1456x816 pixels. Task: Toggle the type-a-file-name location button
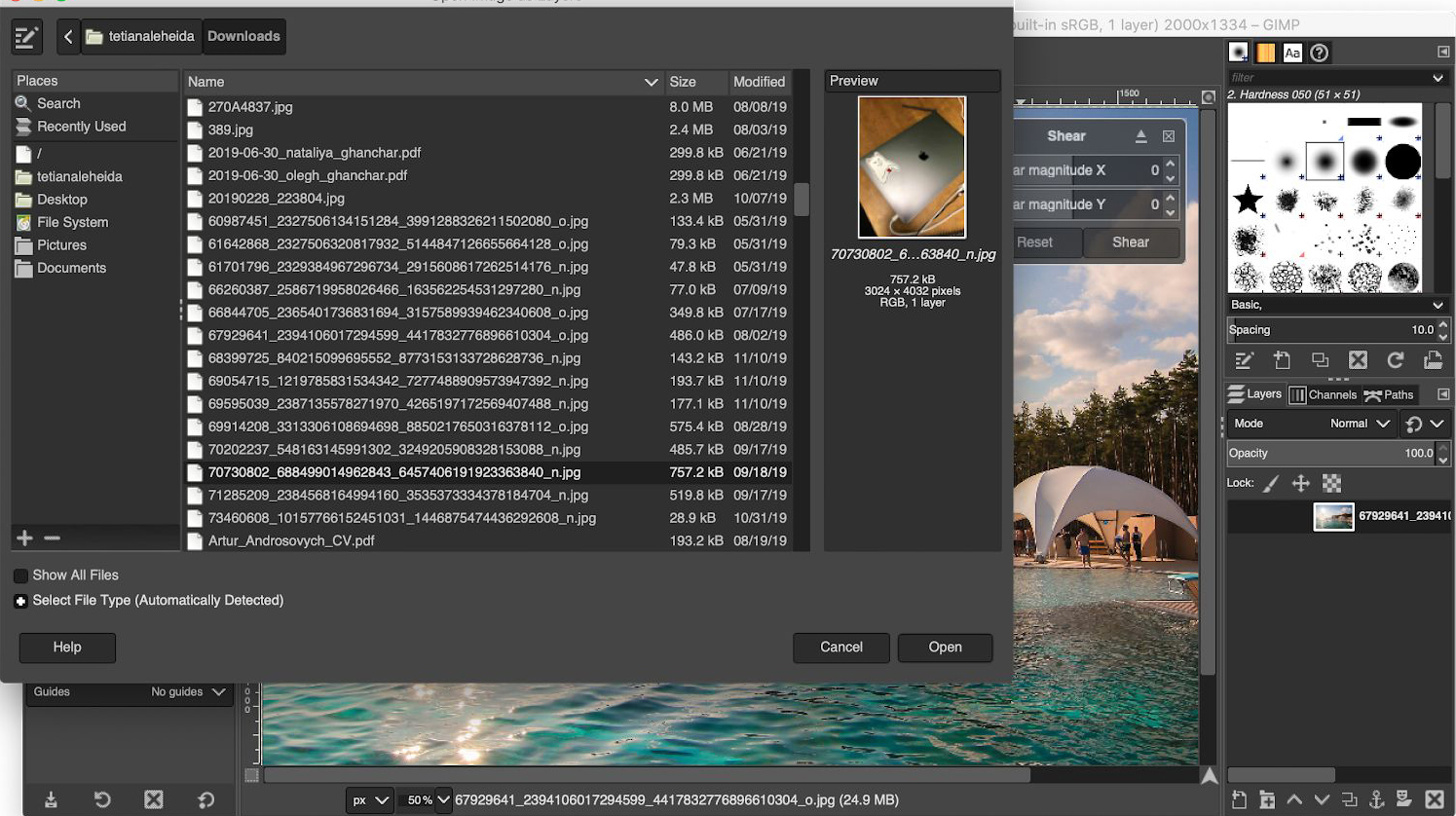pyautogui.click(x=26, y=37)
